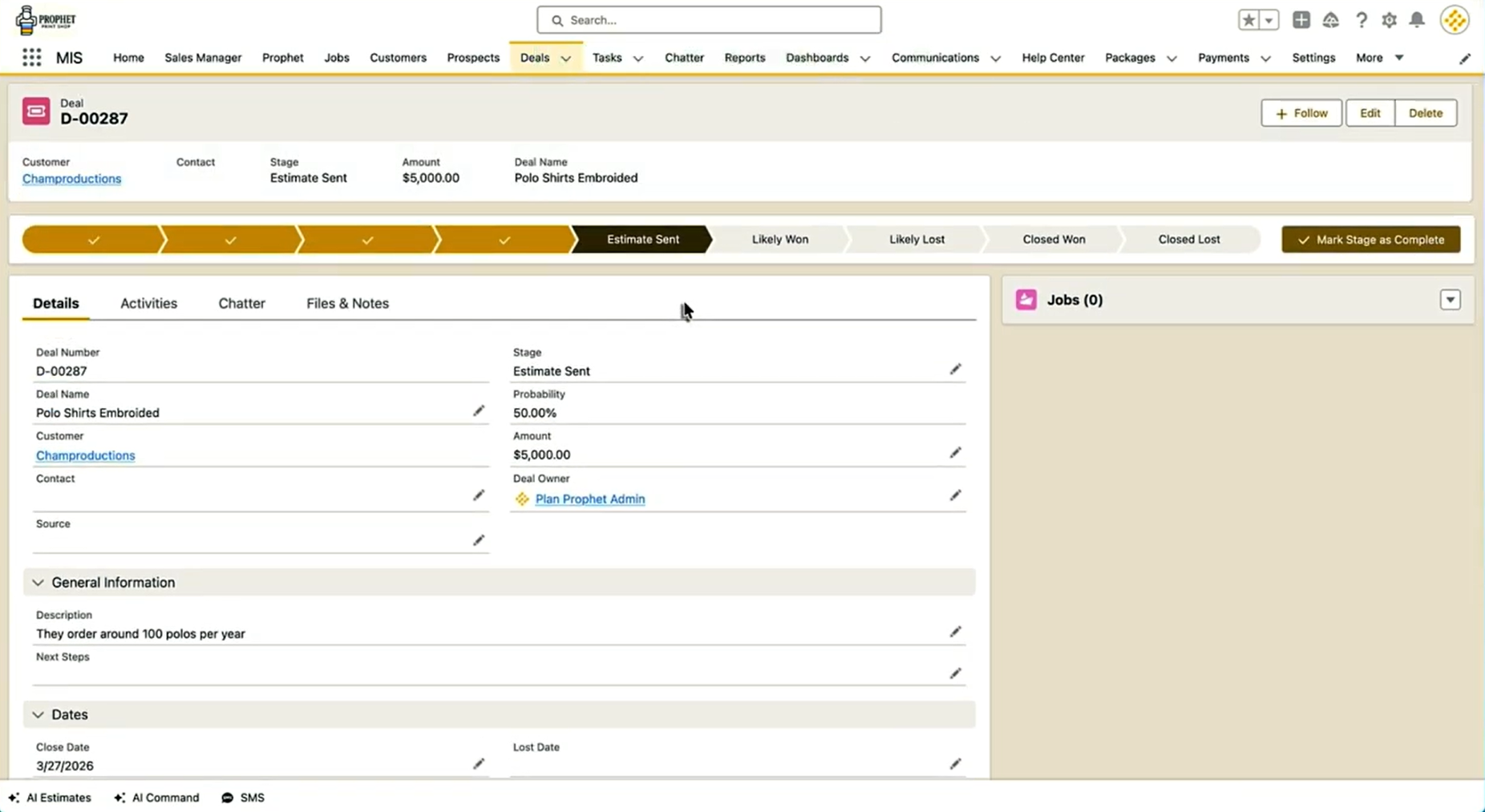
Task: Switch to the Activities tab
Action: [x=148, y=303]
